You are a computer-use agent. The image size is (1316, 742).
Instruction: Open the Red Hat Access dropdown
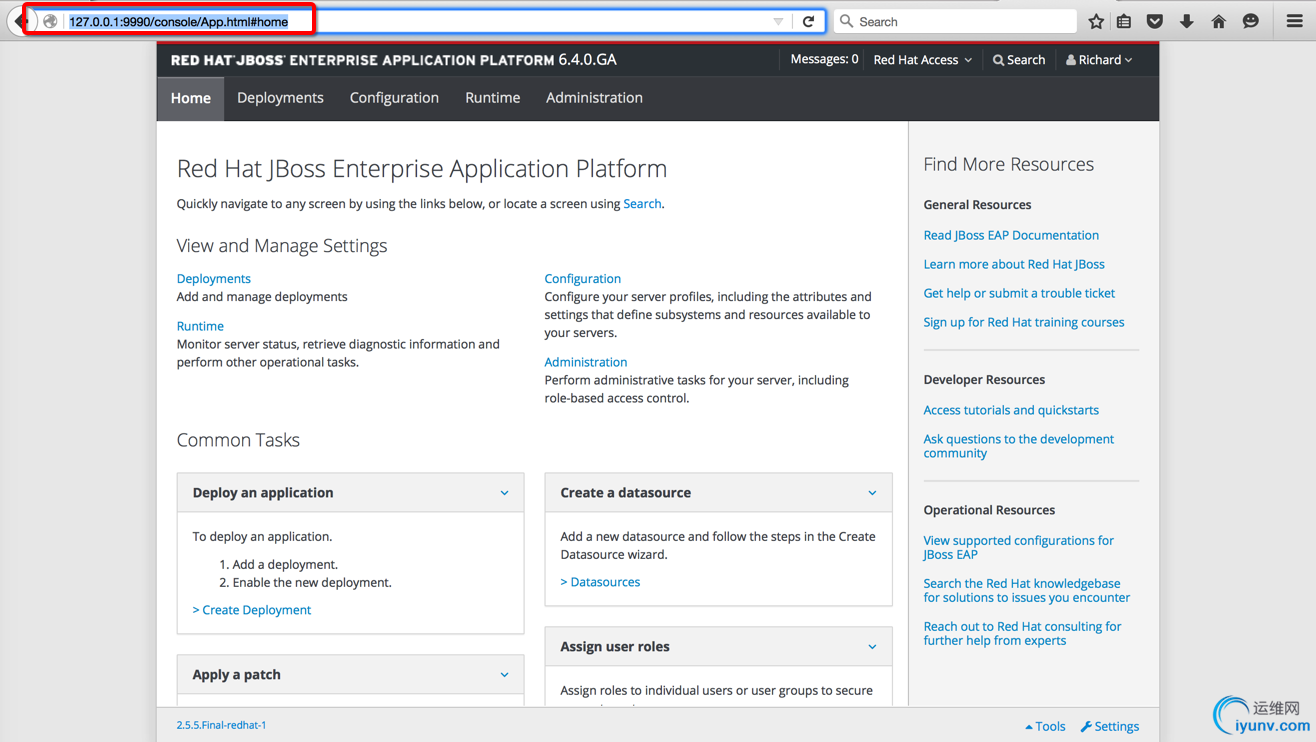922,60
